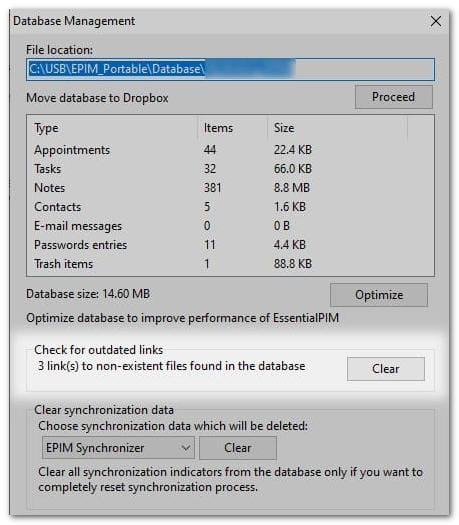Screen dimensions: 459x525
Task: Select the Appointments row
Action: click(x=230, y=150)
